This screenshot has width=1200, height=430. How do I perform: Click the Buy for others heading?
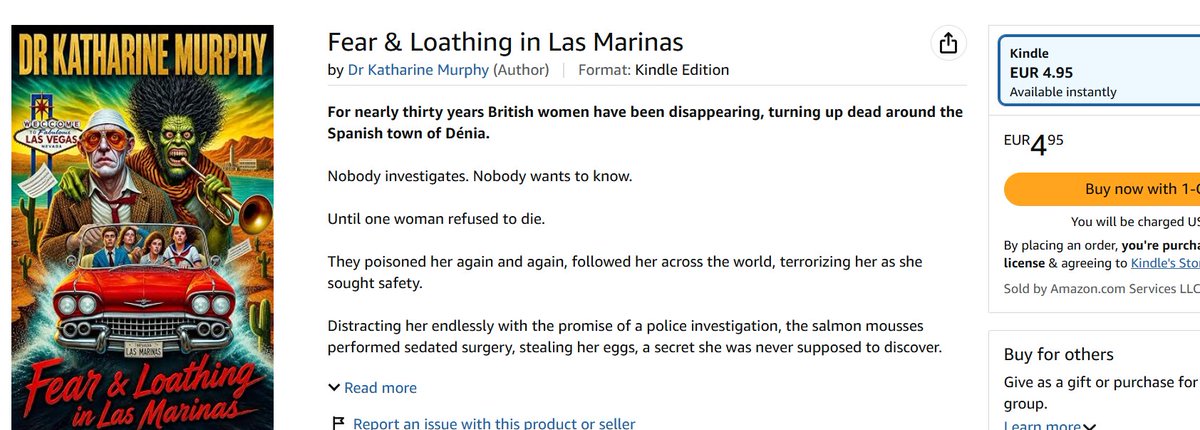pyautogui.click(x=1058, y=354)
